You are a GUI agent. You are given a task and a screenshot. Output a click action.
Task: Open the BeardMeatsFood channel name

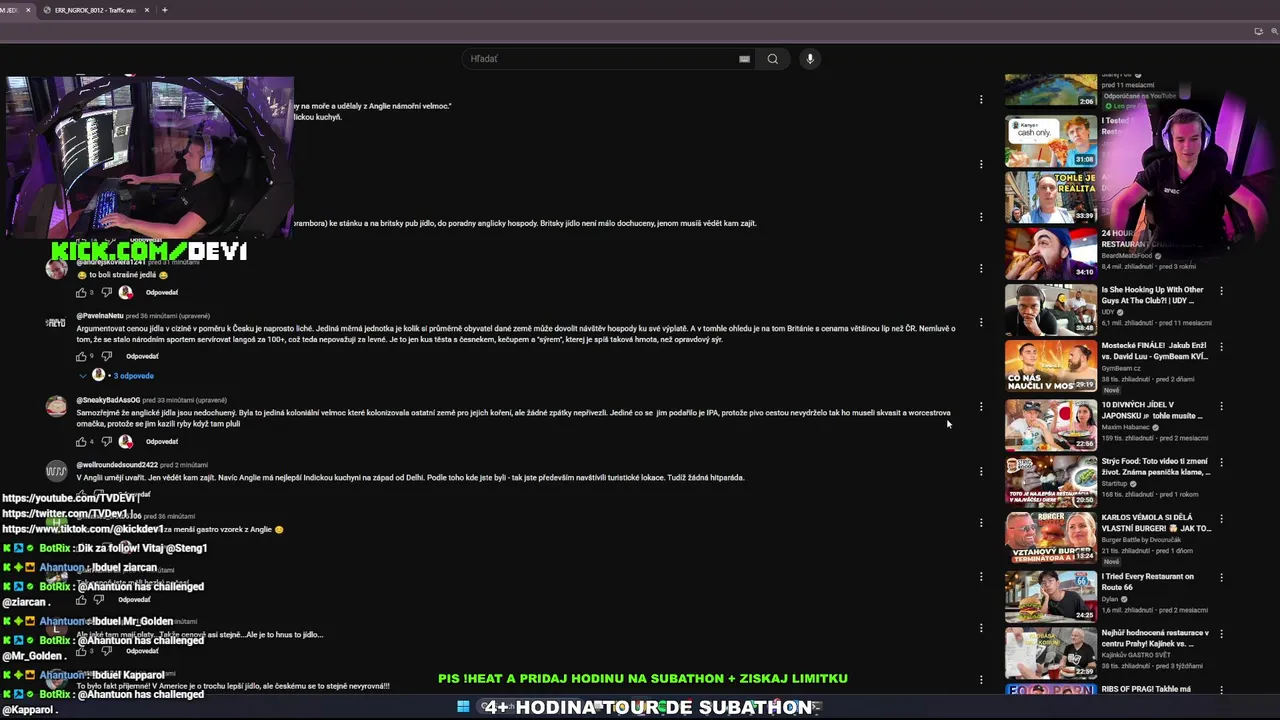pyautogui.click(x=1129, y=256)
